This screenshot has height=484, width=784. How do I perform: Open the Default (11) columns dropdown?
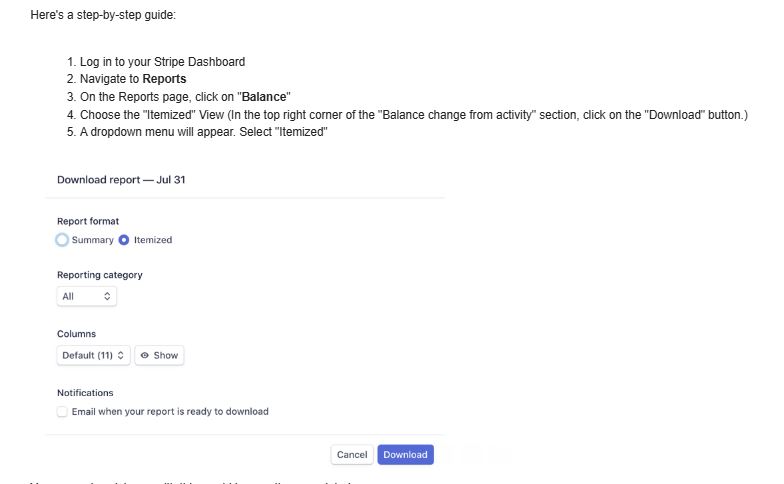pos(94,355)
